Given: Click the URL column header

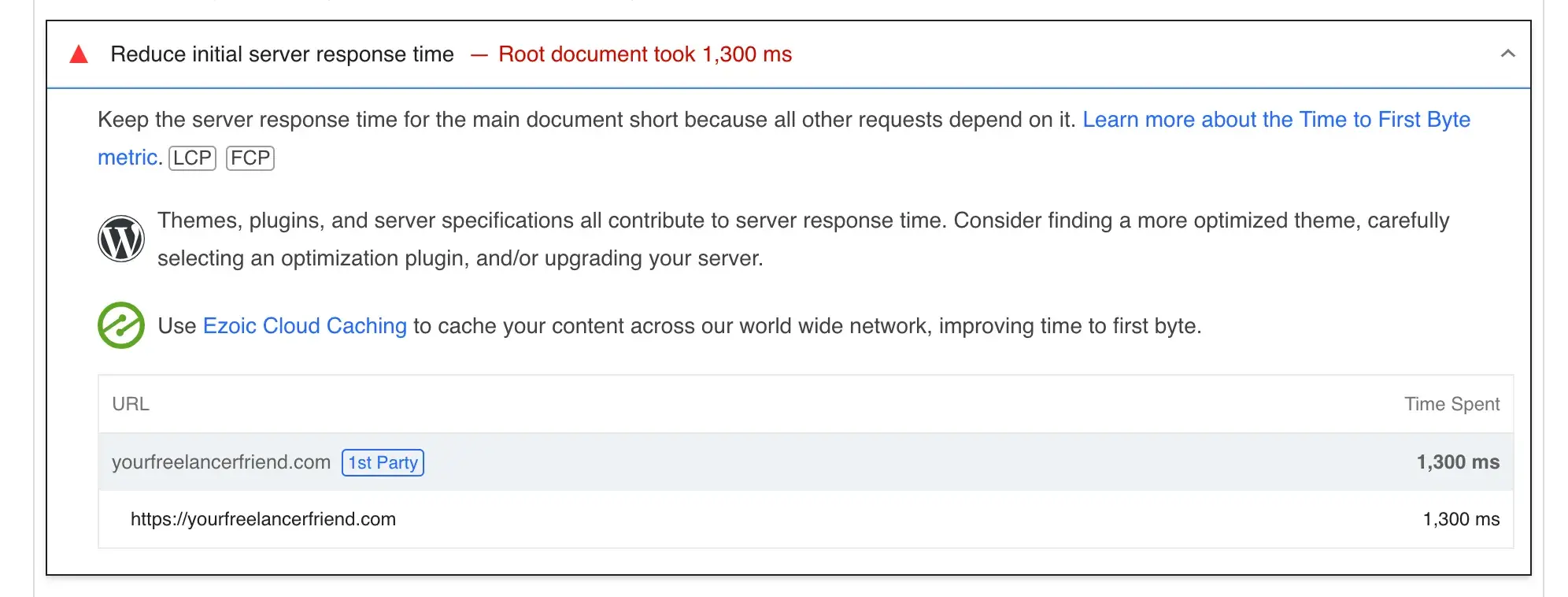Looking at the screenshot, I should click(x=131, y=404).
